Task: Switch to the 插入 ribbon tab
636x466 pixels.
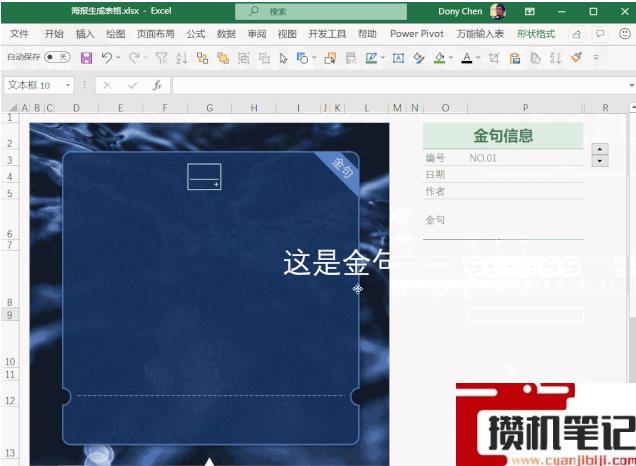Action: (85, 34)
